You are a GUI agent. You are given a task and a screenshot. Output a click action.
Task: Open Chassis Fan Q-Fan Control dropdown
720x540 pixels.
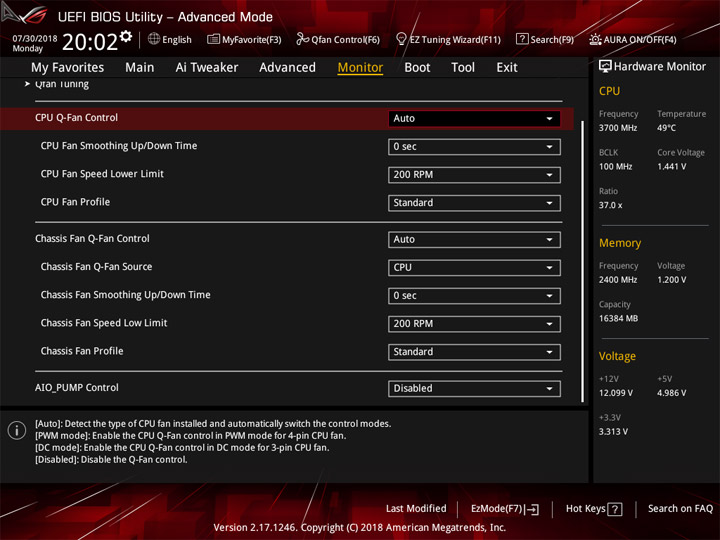click(474, 240)
